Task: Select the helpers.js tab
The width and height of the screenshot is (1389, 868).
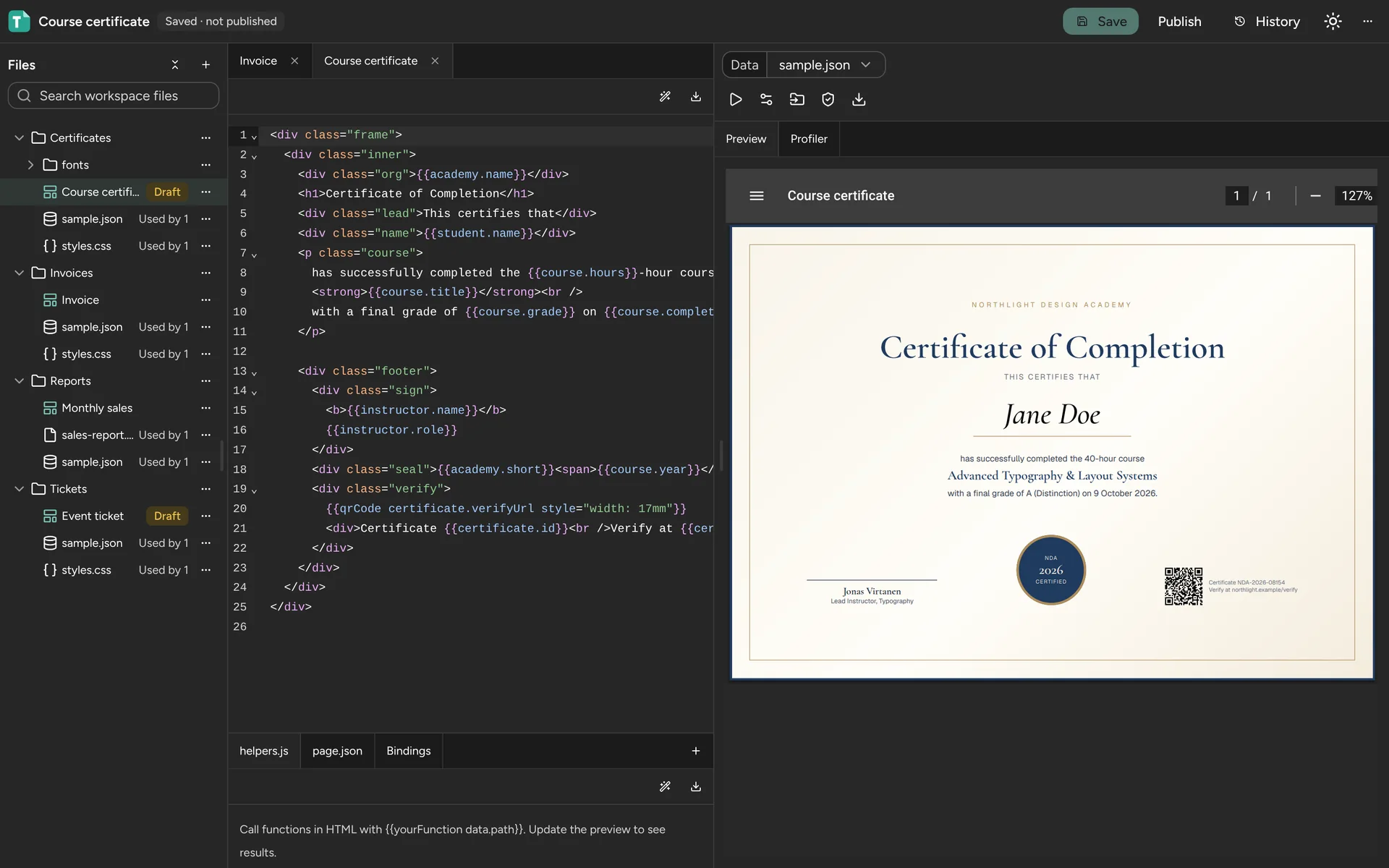Action: tap(264, 752)
